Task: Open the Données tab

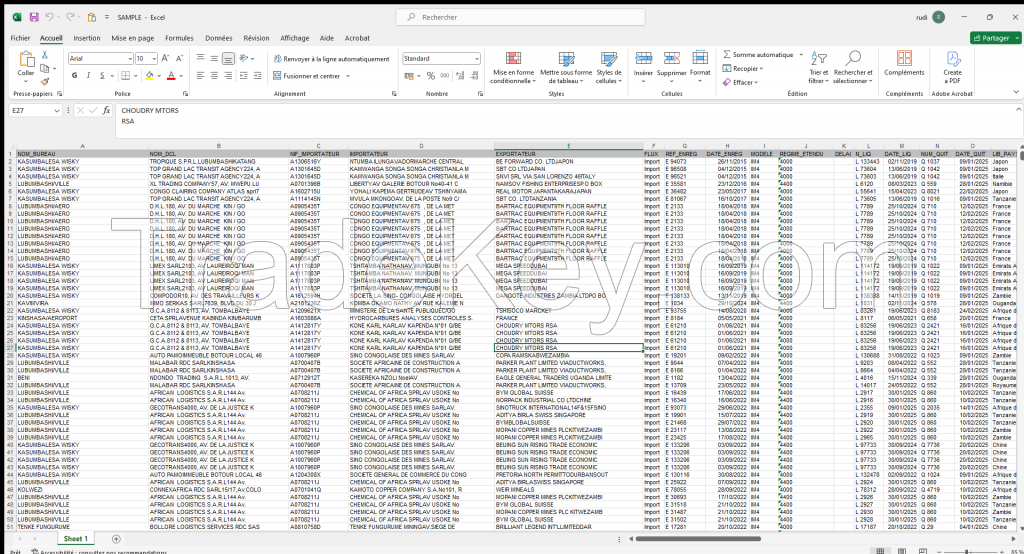Action: (x=219, y=38)
